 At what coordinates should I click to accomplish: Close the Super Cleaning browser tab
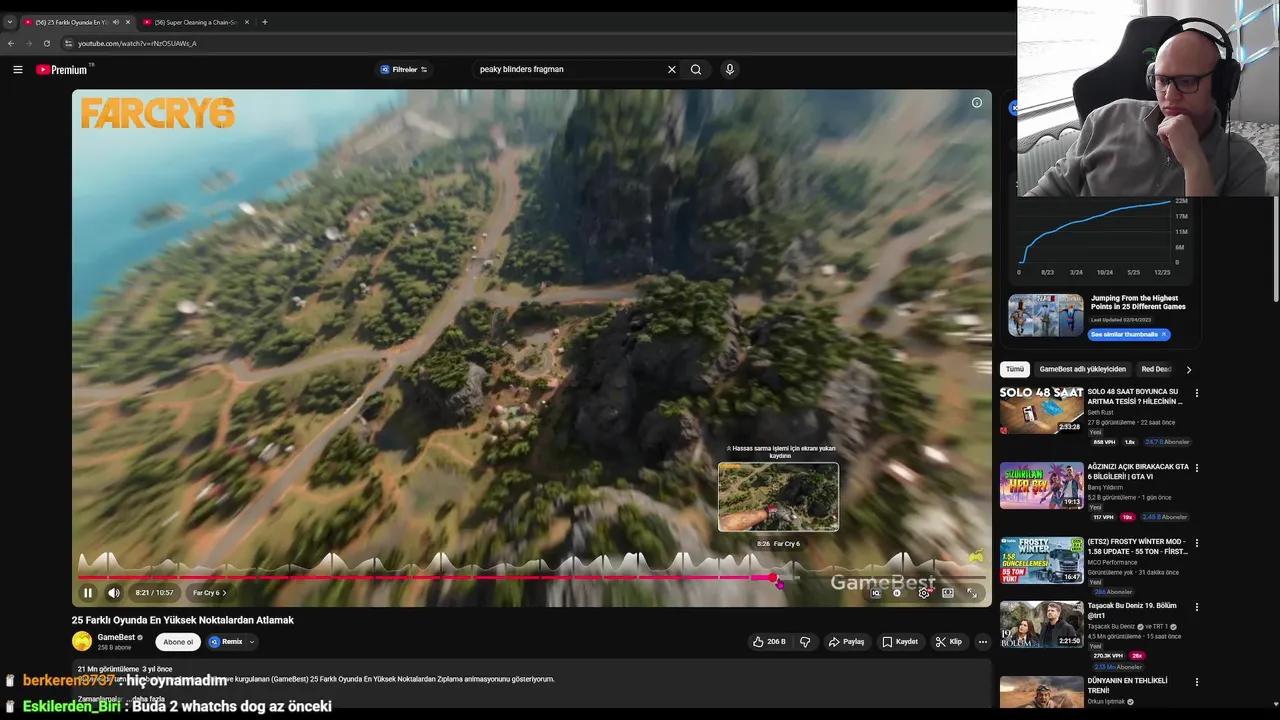pos(247,22)
